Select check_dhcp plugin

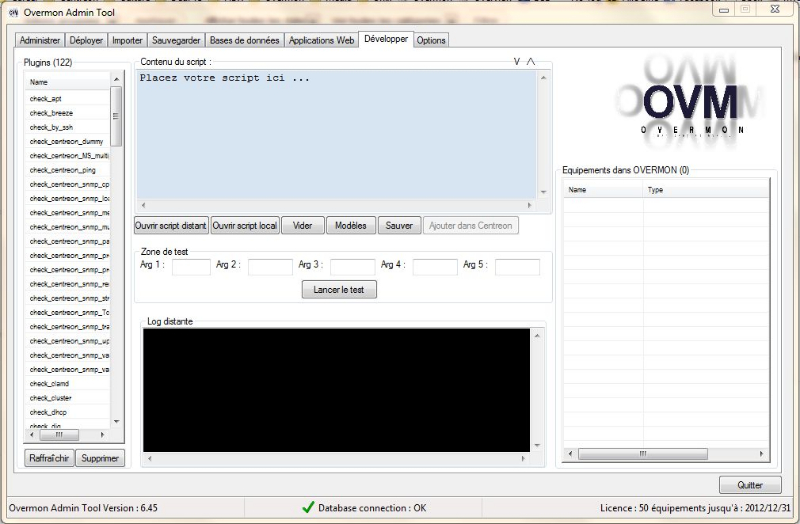pyautogui.click(x=48, y=412)
